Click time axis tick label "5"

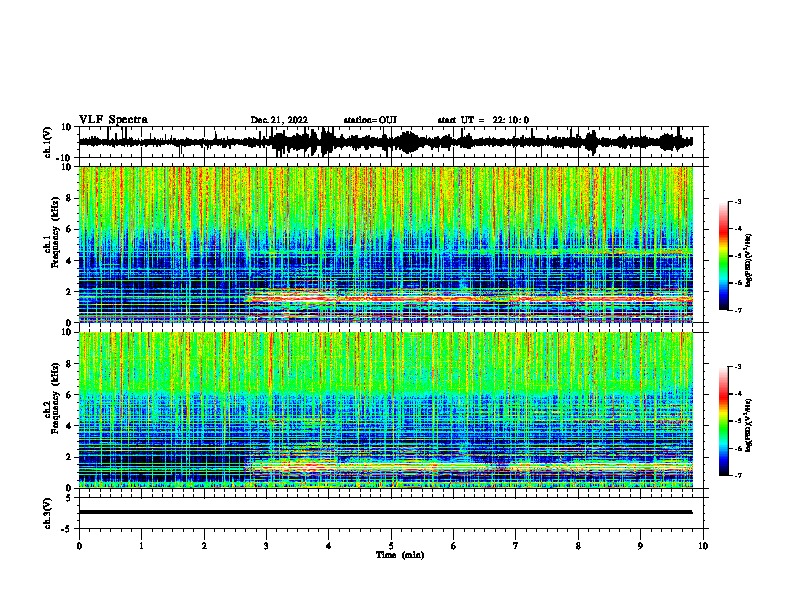coord(391,546)
